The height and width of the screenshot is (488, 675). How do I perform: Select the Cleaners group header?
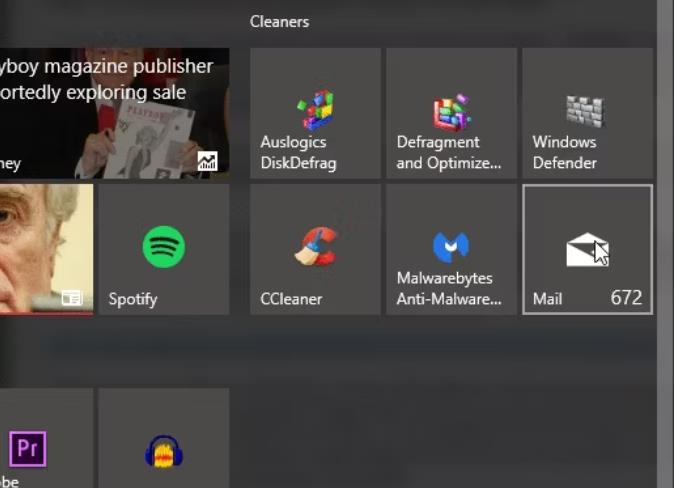pos(279,22)
